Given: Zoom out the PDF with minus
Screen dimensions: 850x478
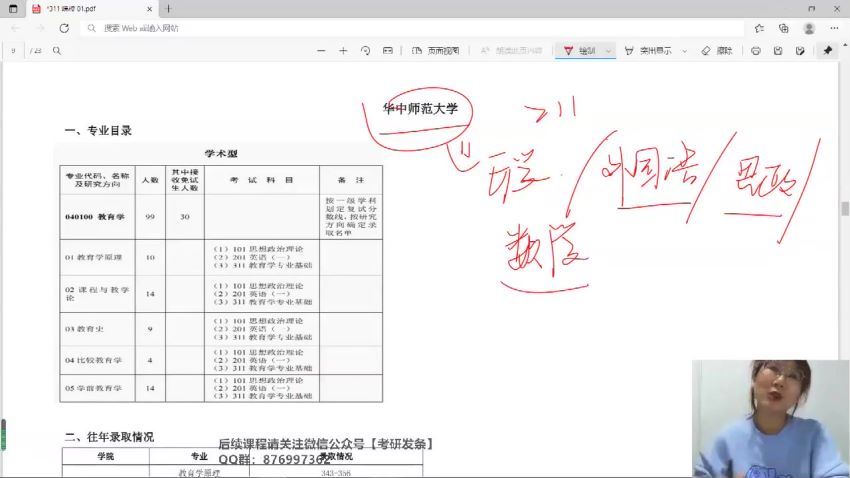Looking at the screenshot, I should click(x=321, y=50).
